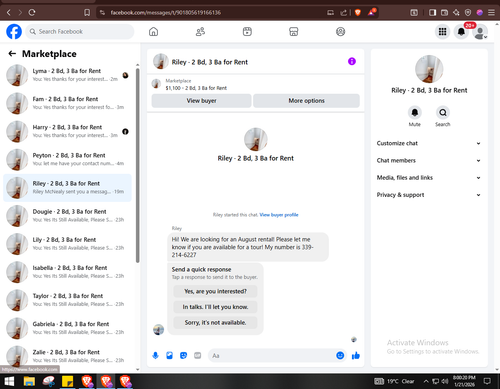The width and height of the screenshot is (500, 389).
Task: Expand Privacy & support section
Action: tap(429, 195)
